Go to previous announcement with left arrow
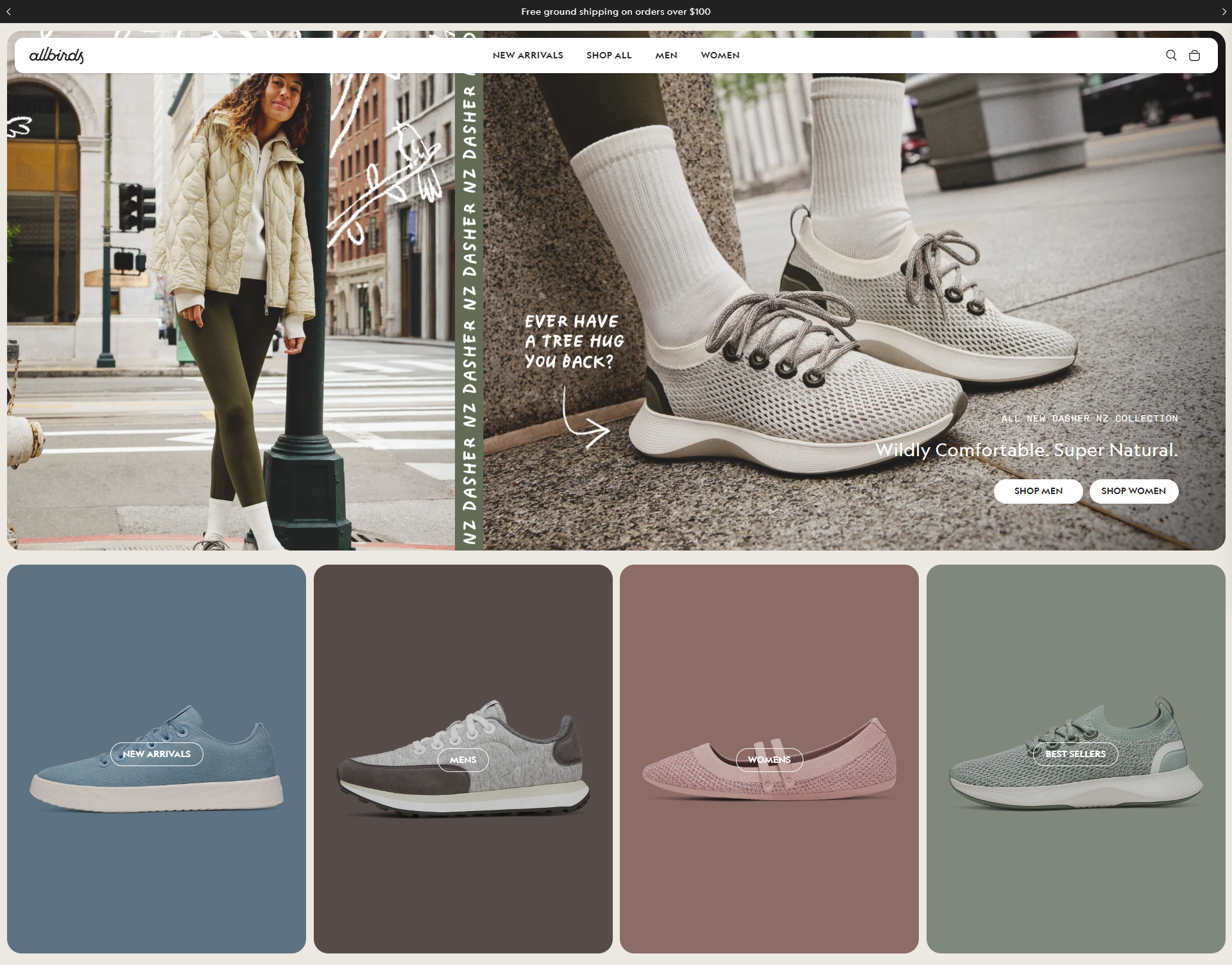The width and height of the screenshot is (1232, 965). pos(8,12)
